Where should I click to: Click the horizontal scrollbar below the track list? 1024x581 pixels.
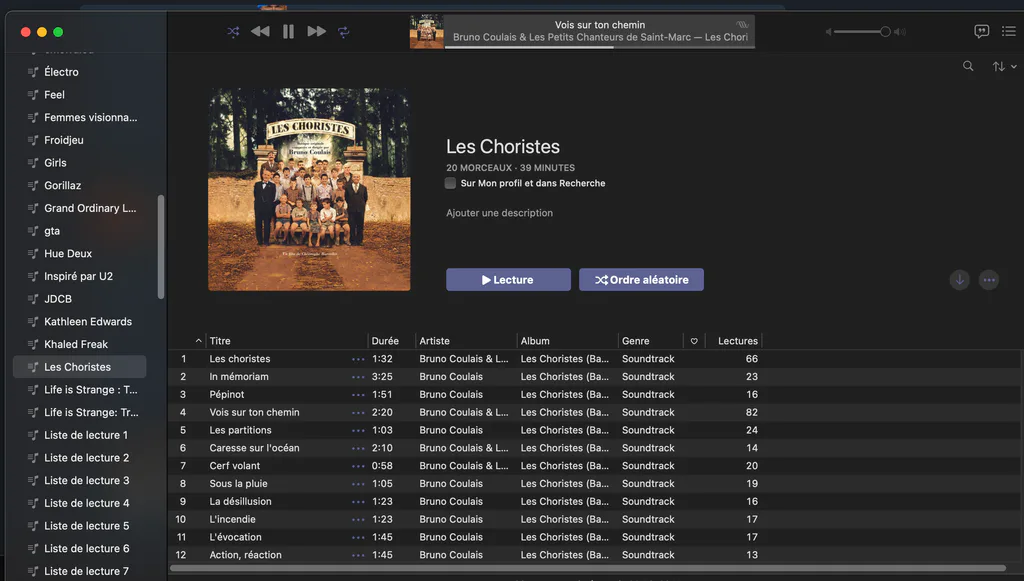point(588,568)
